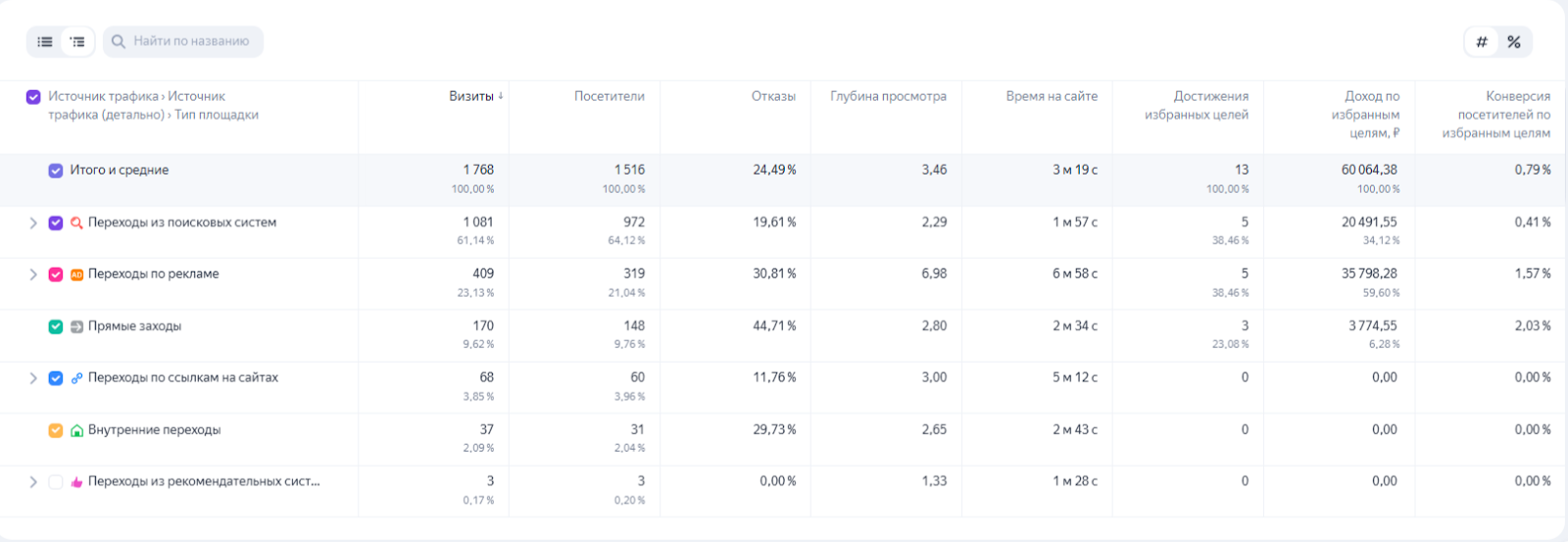
Task: Switch to tree list view icon
Action: (x=77, y=41)
